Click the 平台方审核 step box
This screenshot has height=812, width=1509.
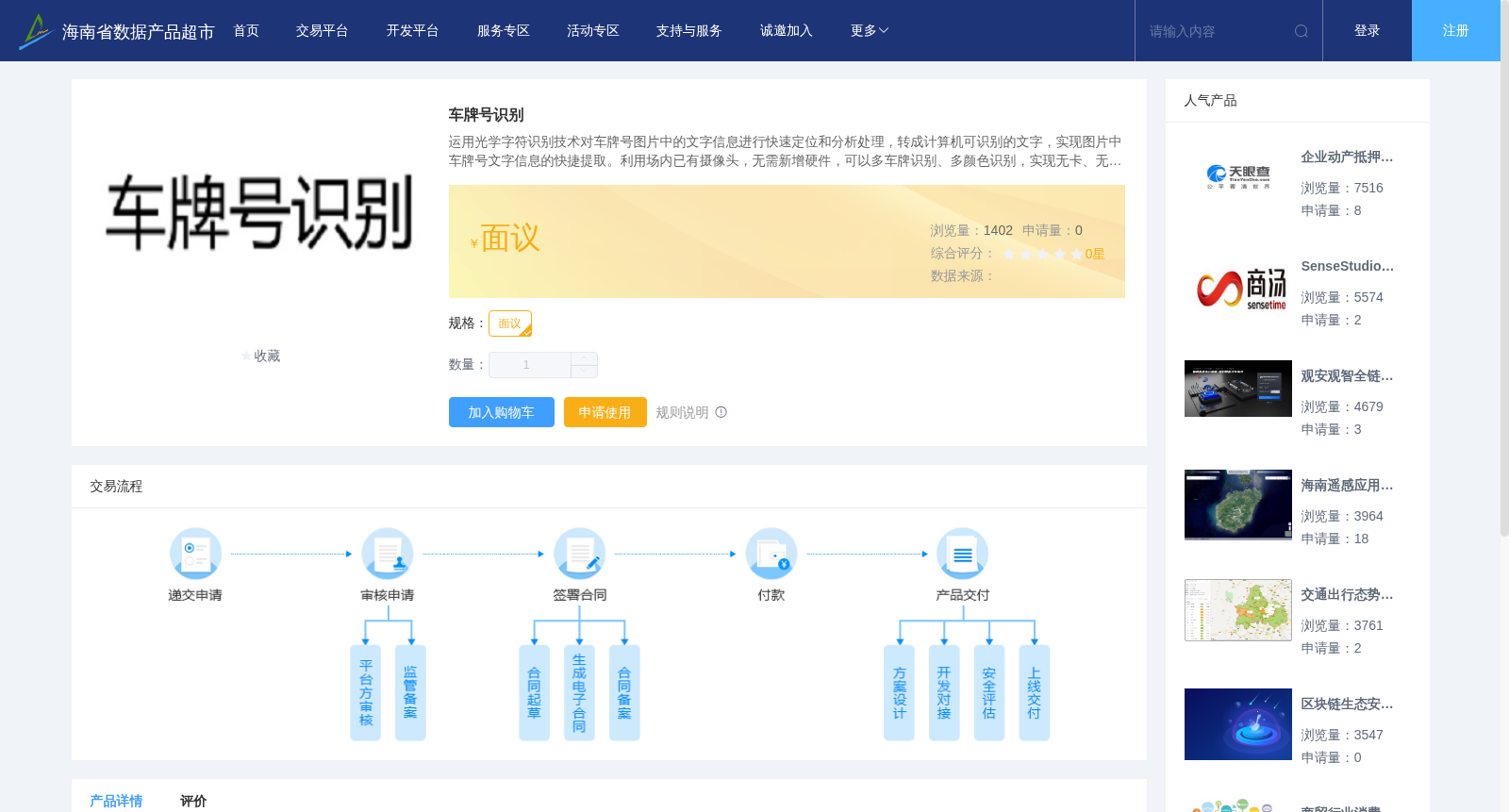[x=365, y=692]
